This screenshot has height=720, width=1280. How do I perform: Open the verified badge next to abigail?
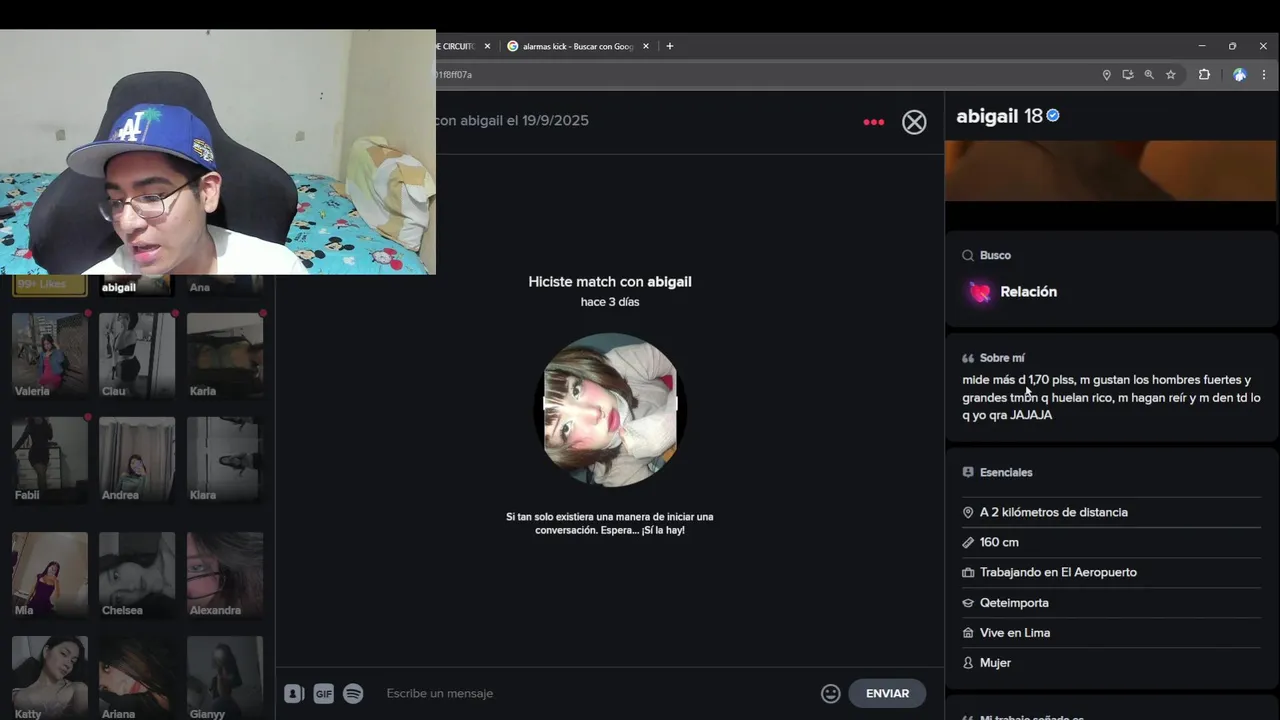pos(1053,116)
